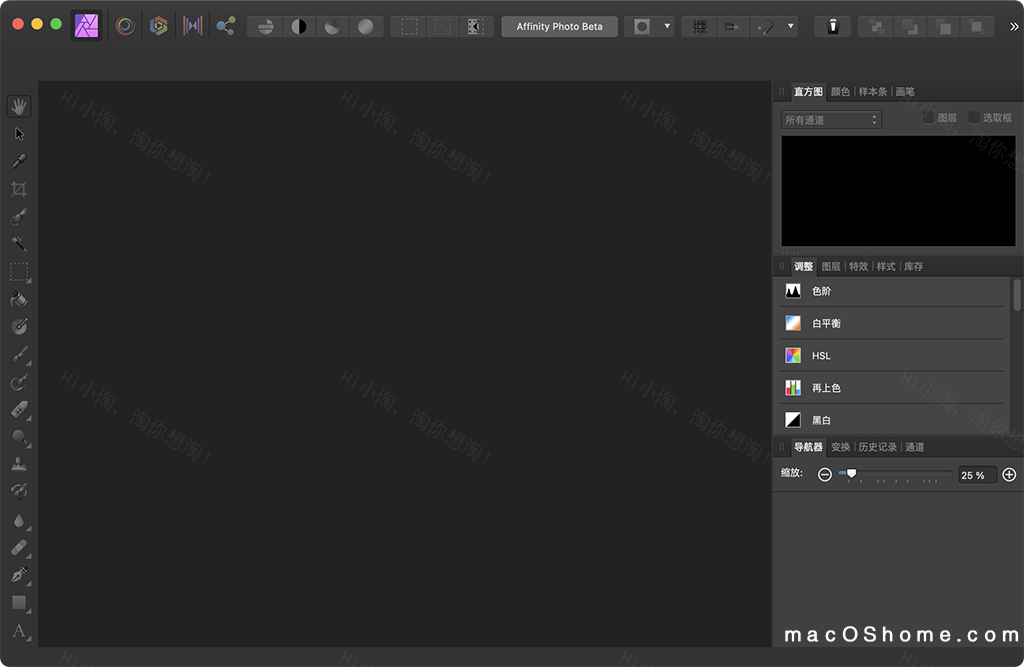
Task: Select the Move tool in the toolbar
Action: pyautogui.click(x=18, y=133)
